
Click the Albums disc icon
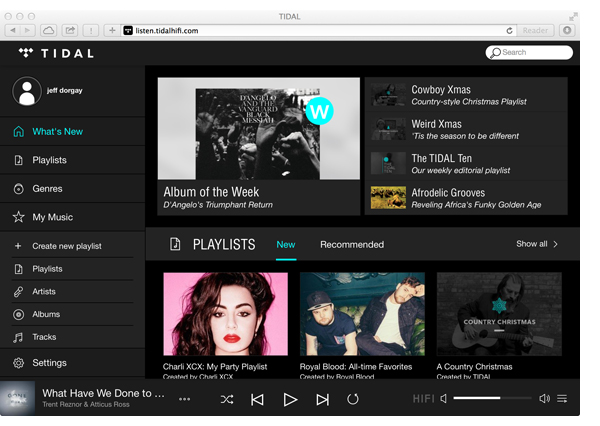pos(18,314)
